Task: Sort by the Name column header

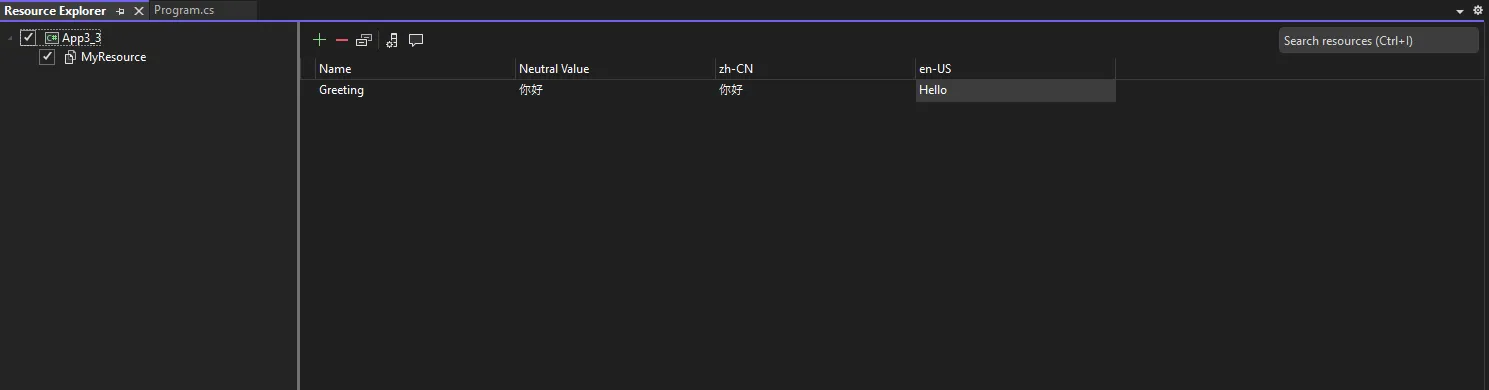Action: point(415,69)
